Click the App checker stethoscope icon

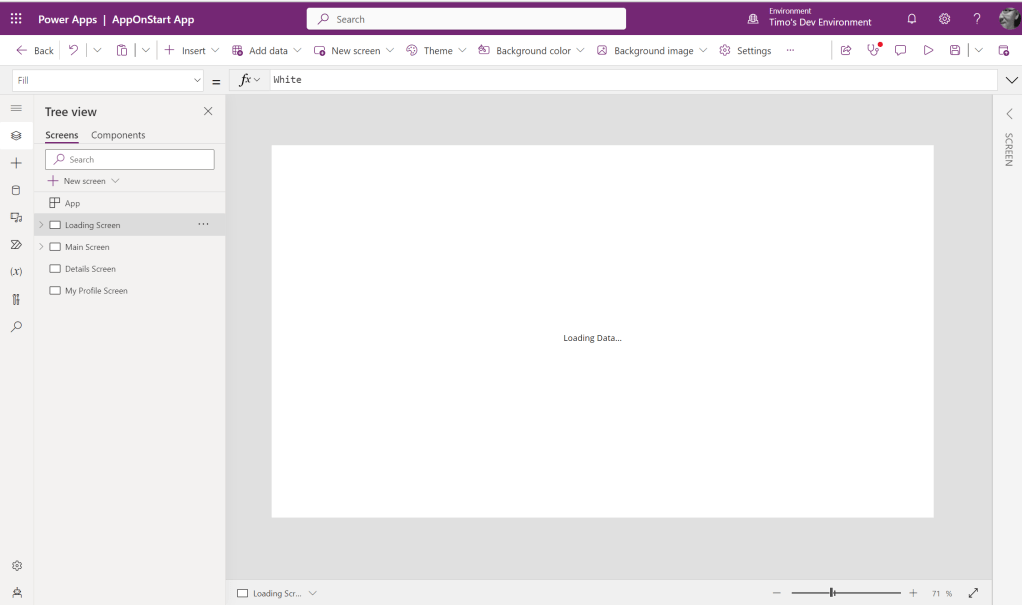click(x=874, y=50)
